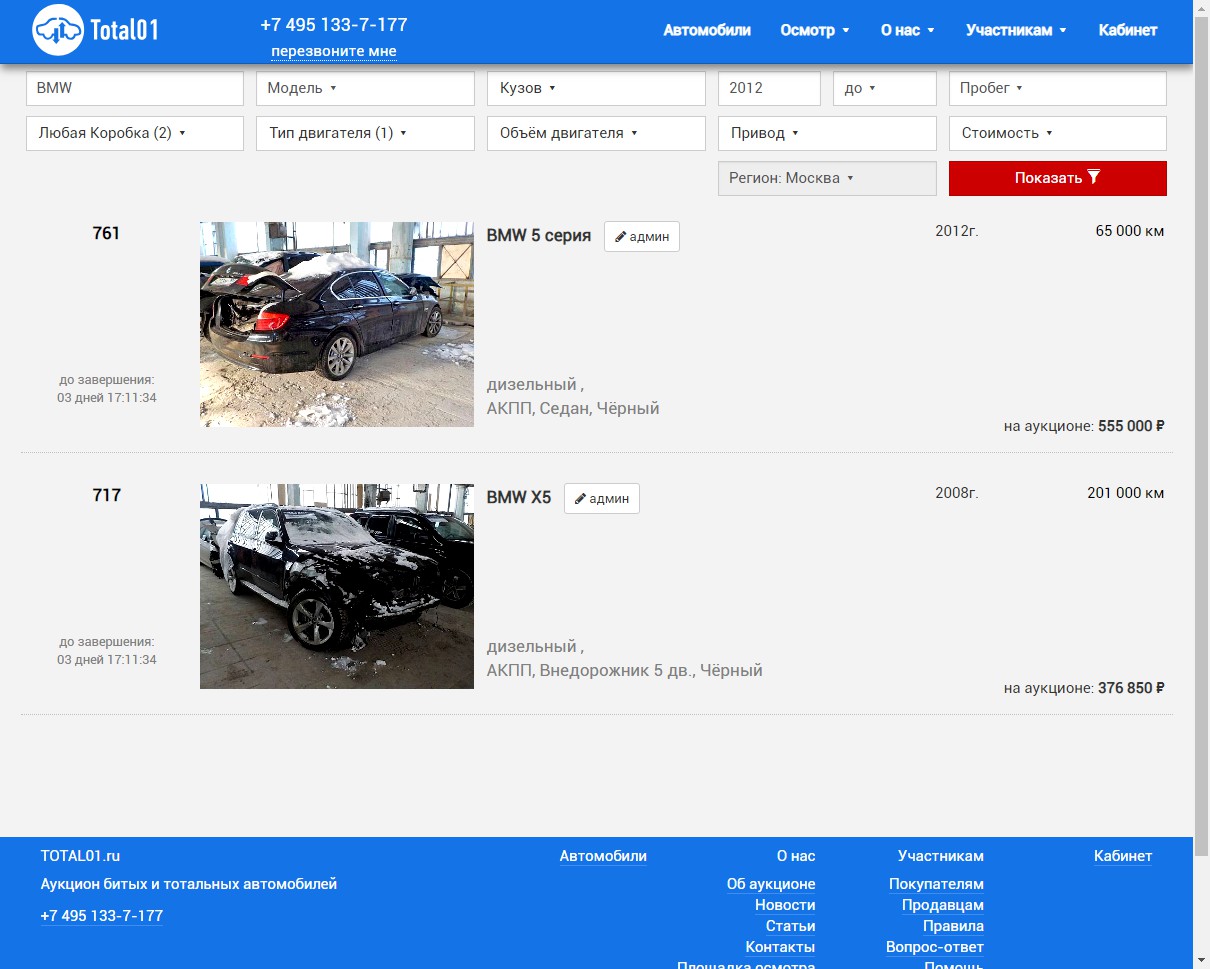Open the BMW 5 серия listing title
1210x969 pixels.
(538, 236)
